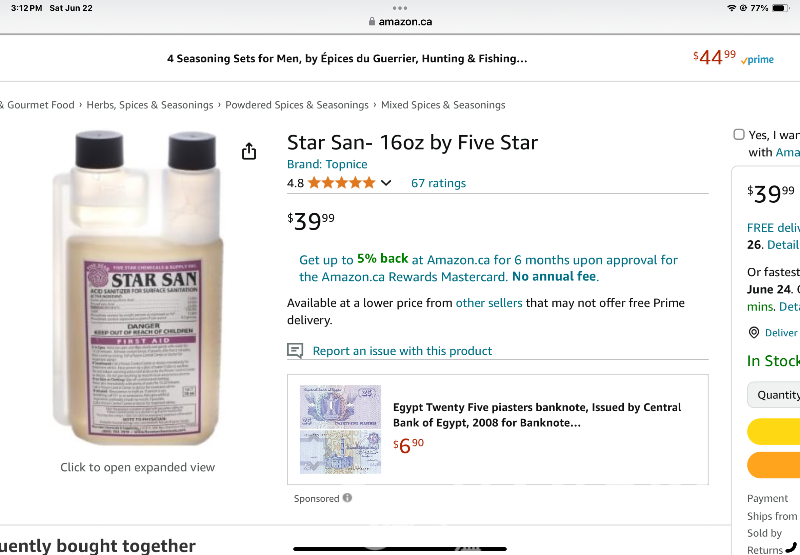Expand the rating breakdown chevron
The height and width of the screenshot is (555, 800).
386,183
